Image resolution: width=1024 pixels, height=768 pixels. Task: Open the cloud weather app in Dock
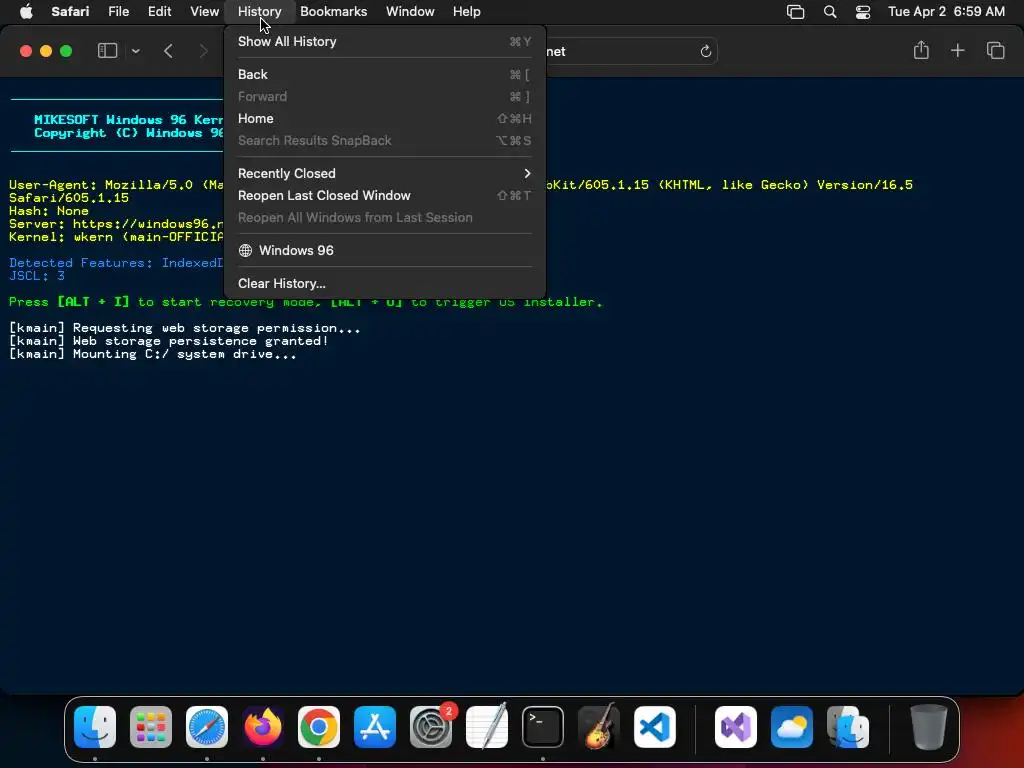pyautogui.click(x=792, y=727)
